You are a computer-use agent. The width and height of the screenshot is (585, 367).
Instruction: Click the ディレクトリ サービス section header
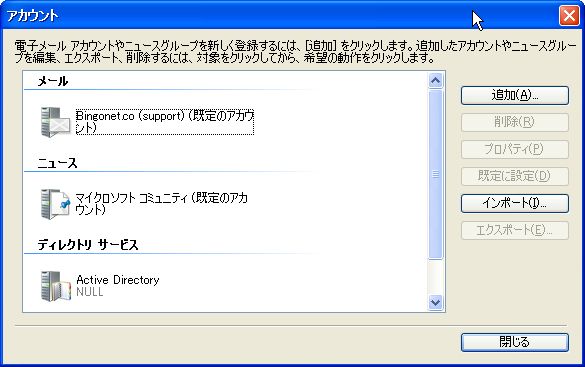pos(88,245)
